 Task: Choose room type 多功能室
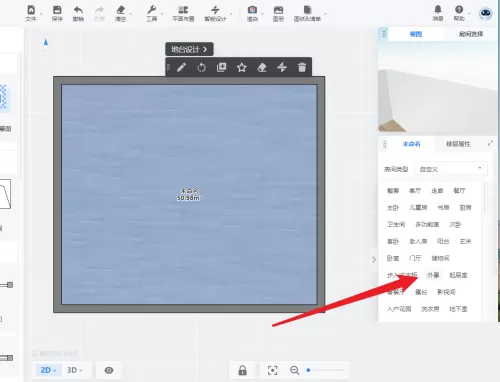[x=427, y=224]
